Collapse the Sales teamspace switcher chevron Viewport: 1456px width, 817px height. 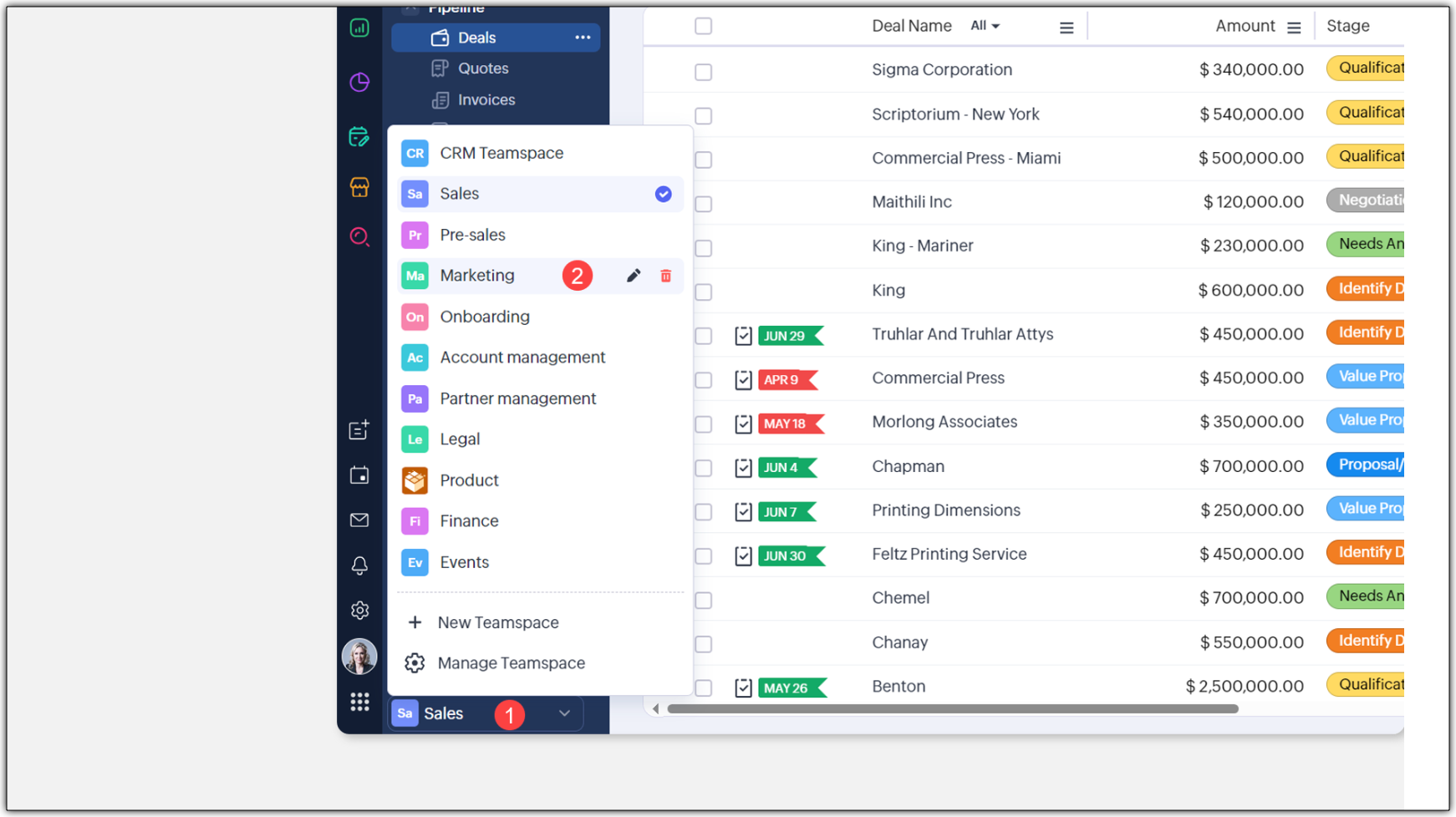(x=564, y=713)
